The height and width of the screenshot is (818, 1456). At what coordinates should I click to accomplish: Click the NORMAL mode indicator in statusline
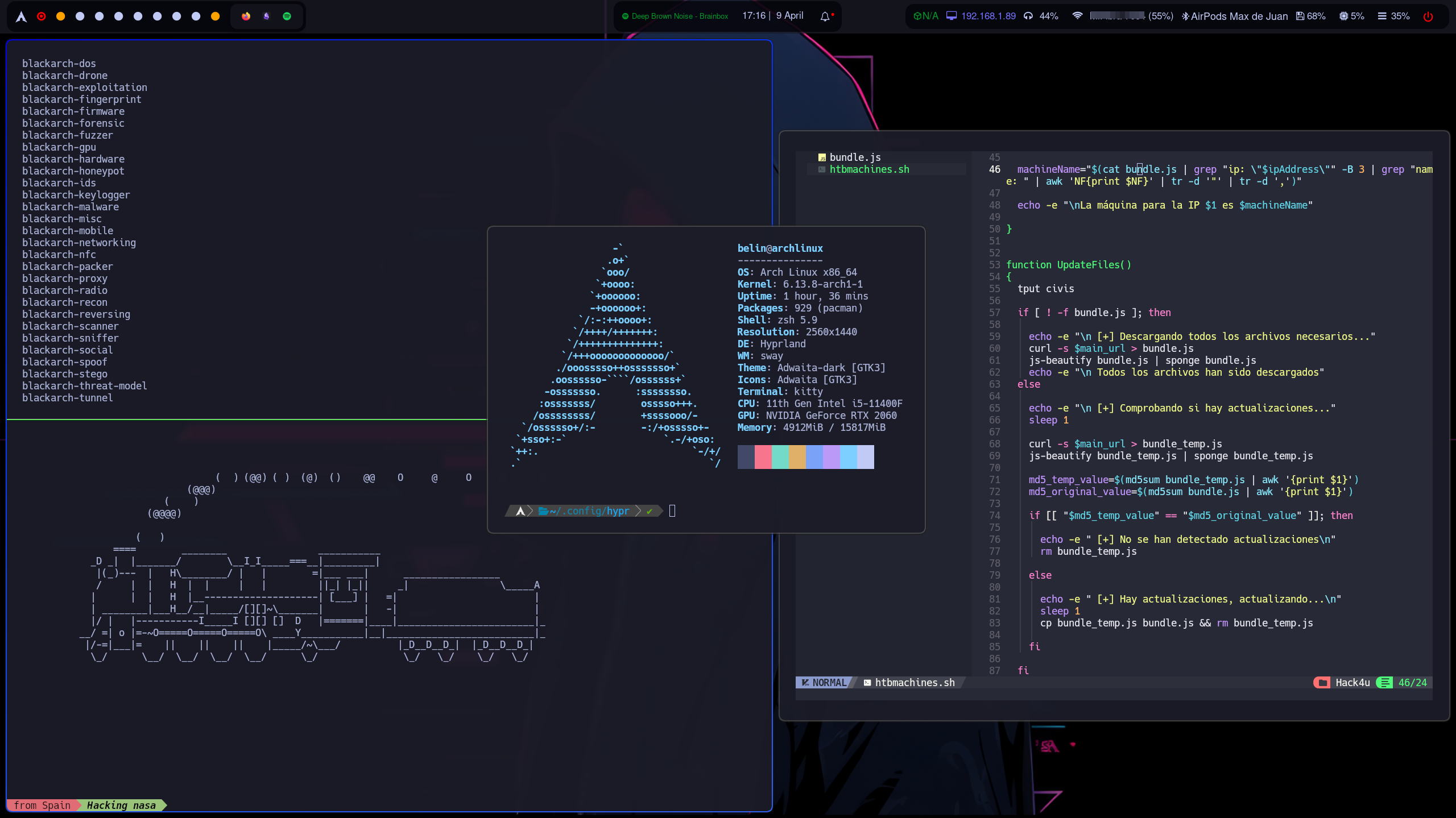824,683
